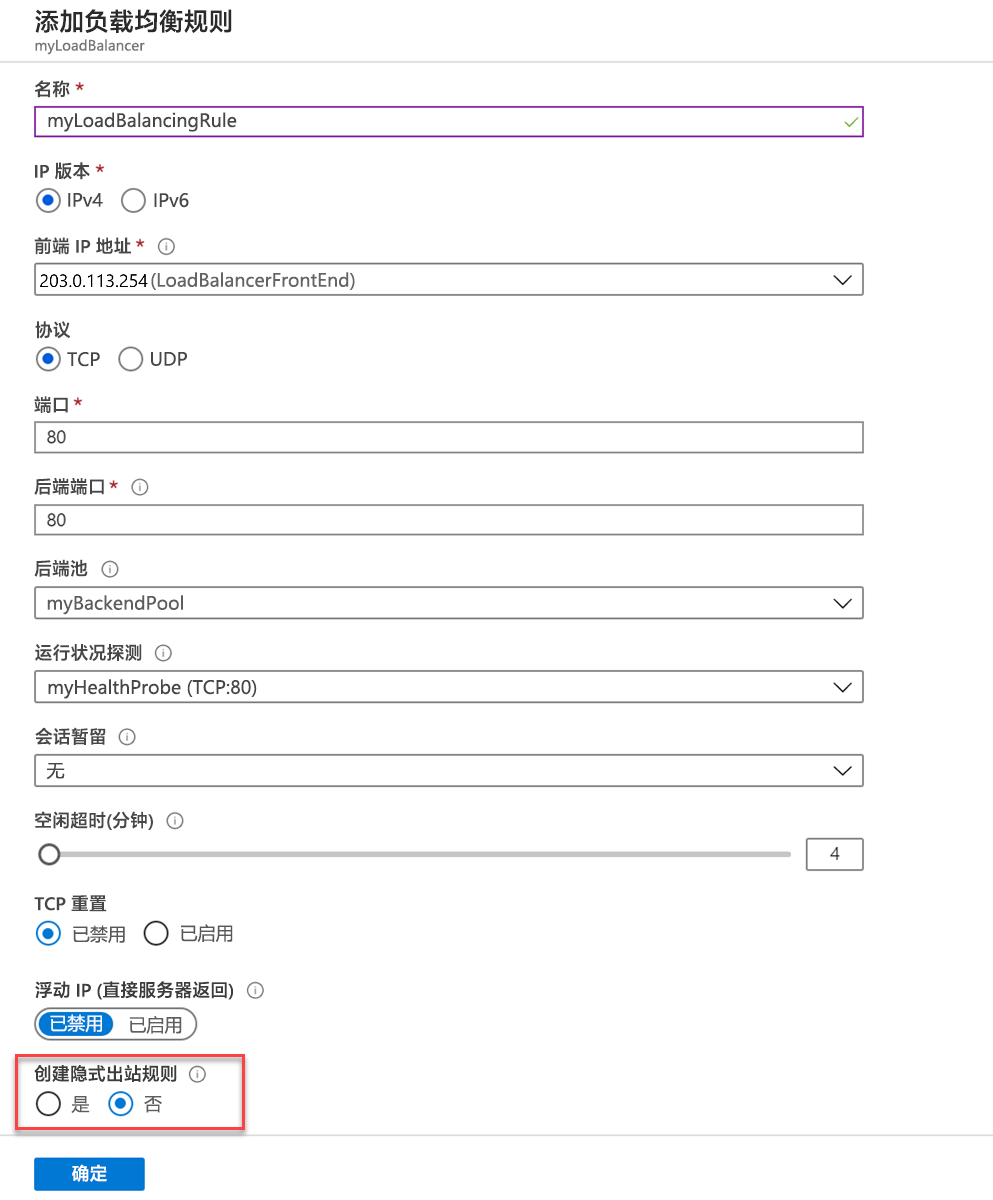Open the 后端池 info tooltip icon
Image resolution: width=993 pixels, height=1200 pixels.
(110, 569)
